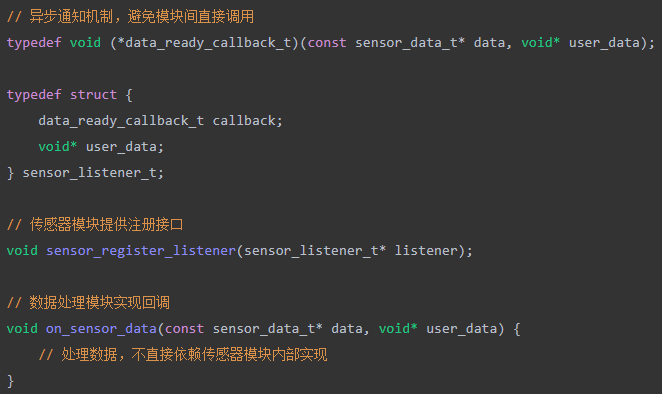Click the sensor_listener_t; type name
This screenshot has width=662, height=394.
click(93, 173)
